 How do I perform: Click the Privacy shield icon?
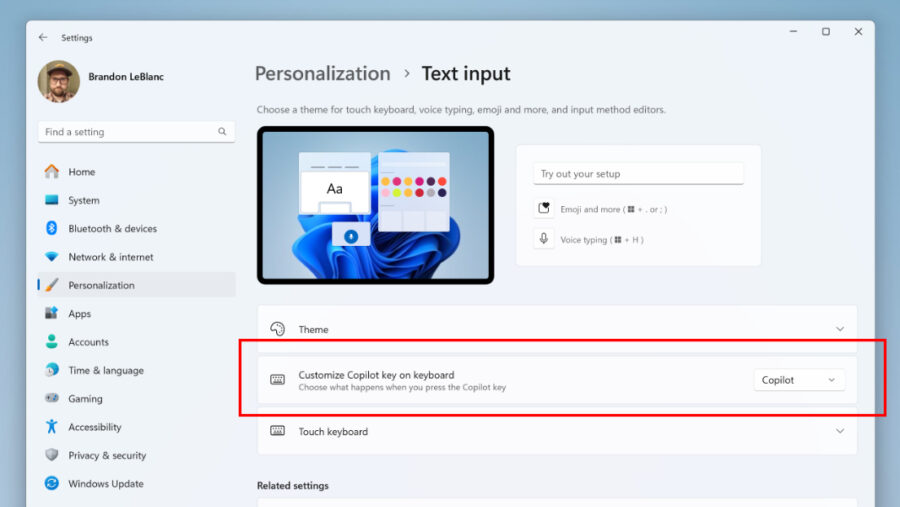(52, 455)
